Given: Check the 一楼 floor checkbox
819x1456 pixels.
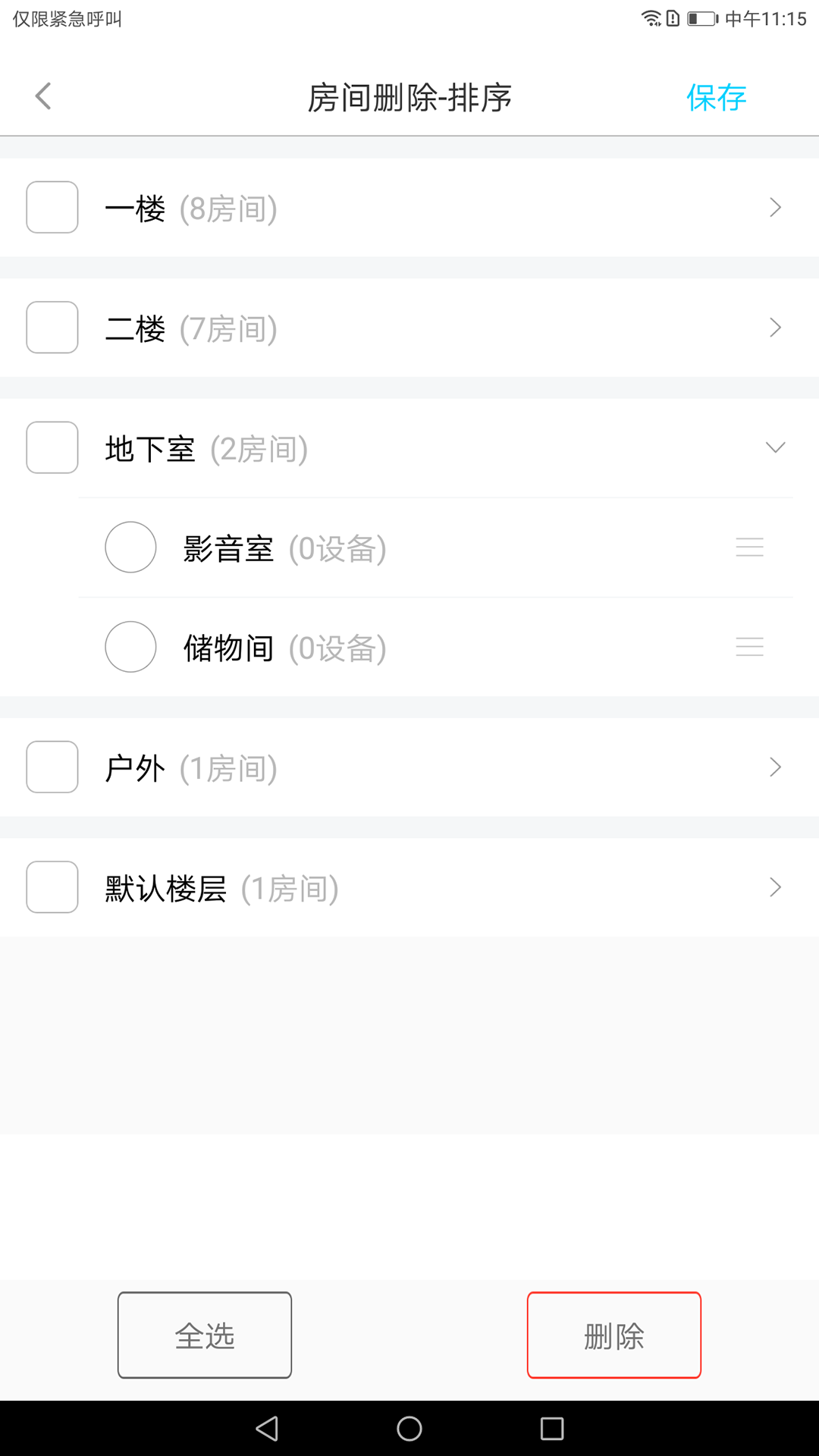Looking at the screenshot, I should (x=52, y=207).
